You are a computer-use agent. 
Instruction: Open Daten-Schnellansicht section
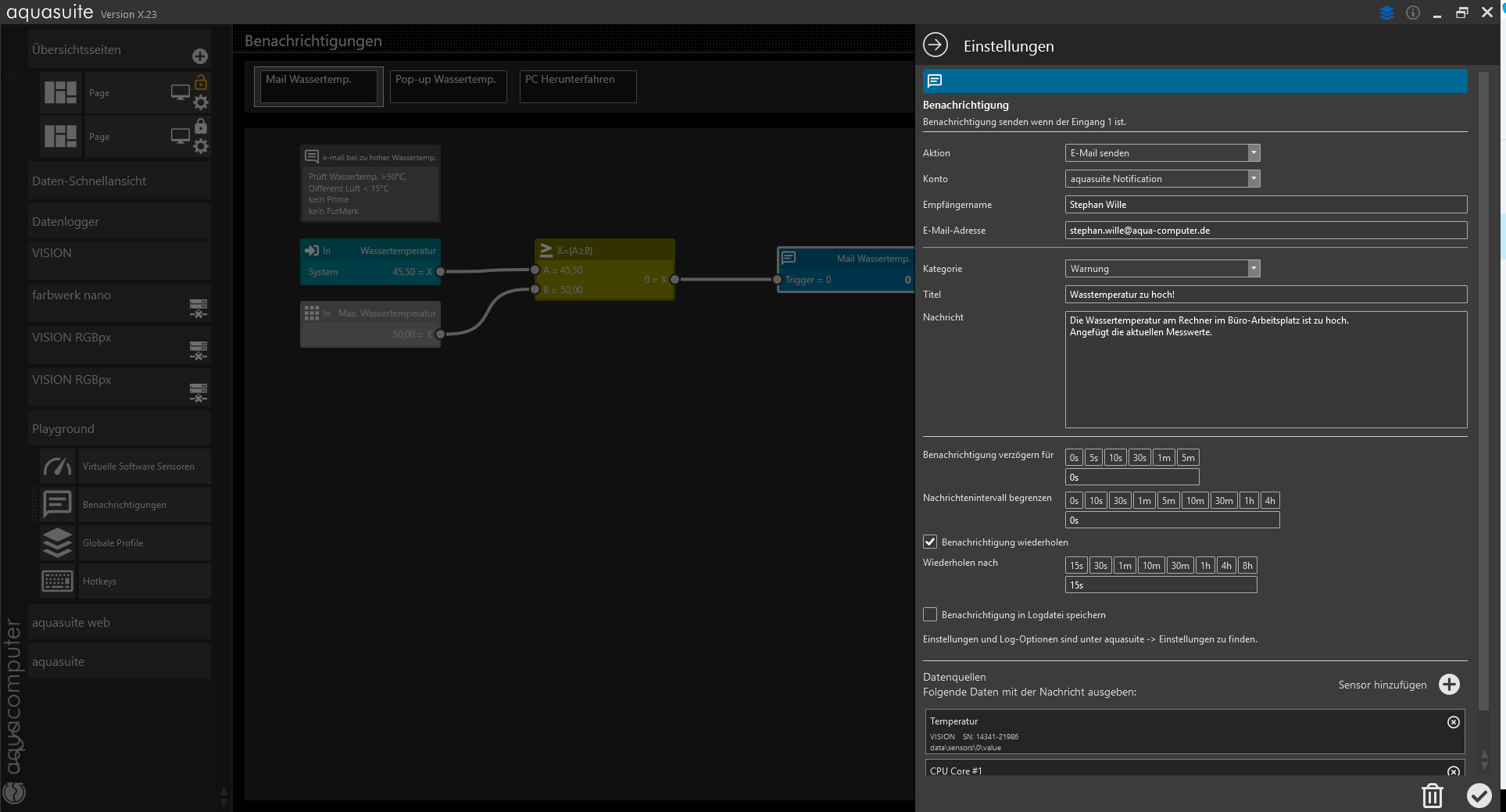click(x=120, y=181)
